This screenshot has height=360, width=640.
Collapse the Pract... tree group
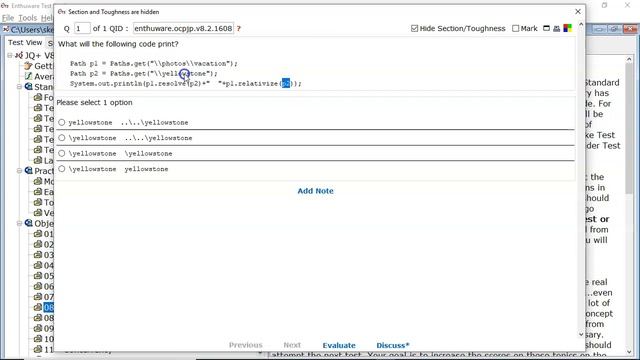[x=19, y=171]
